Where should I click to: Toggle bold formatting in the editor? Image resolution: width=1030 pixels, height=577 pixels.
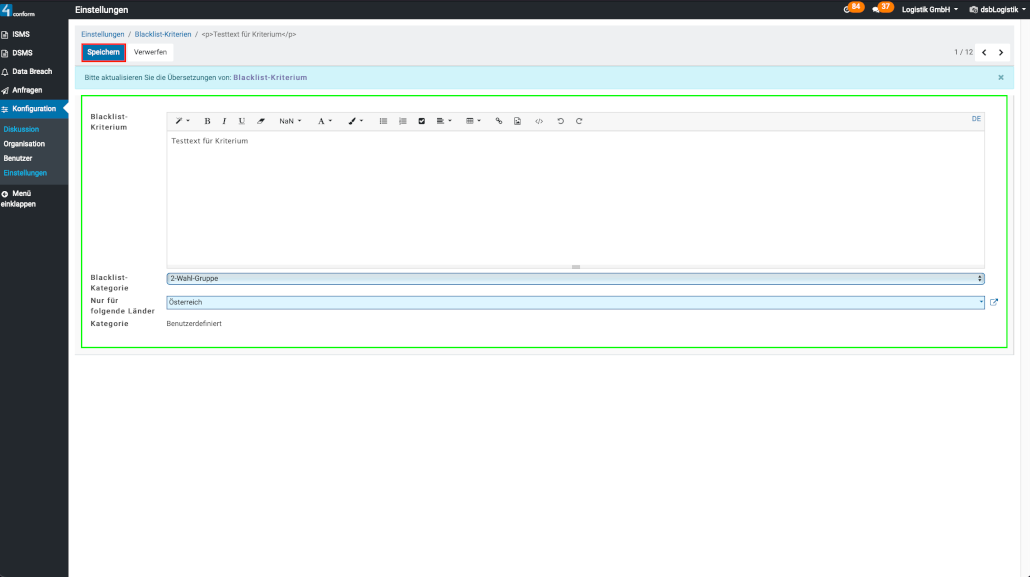point(207,121)
